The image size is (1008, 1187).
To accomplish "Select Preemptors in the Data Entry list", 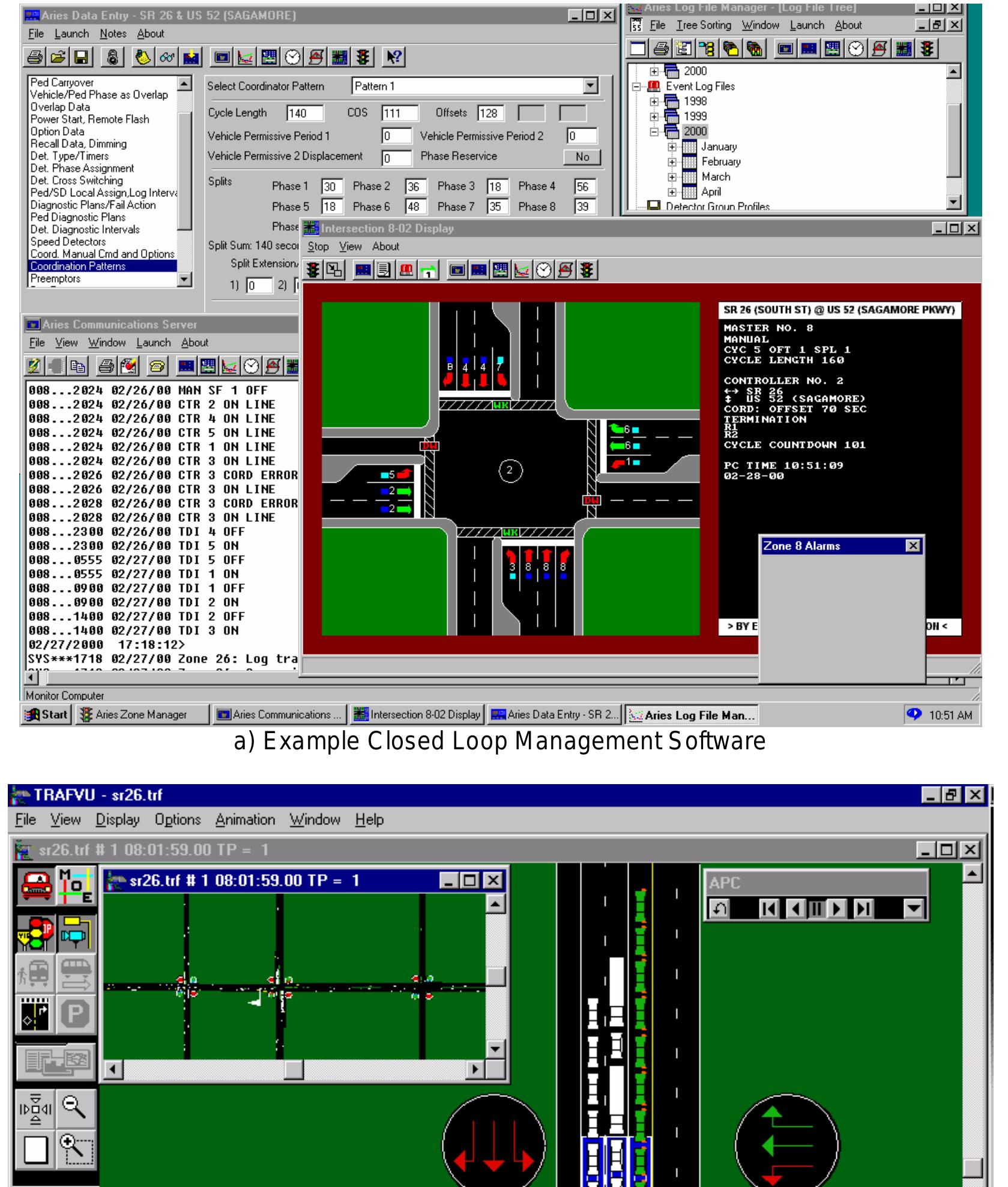I will point(103,279).
